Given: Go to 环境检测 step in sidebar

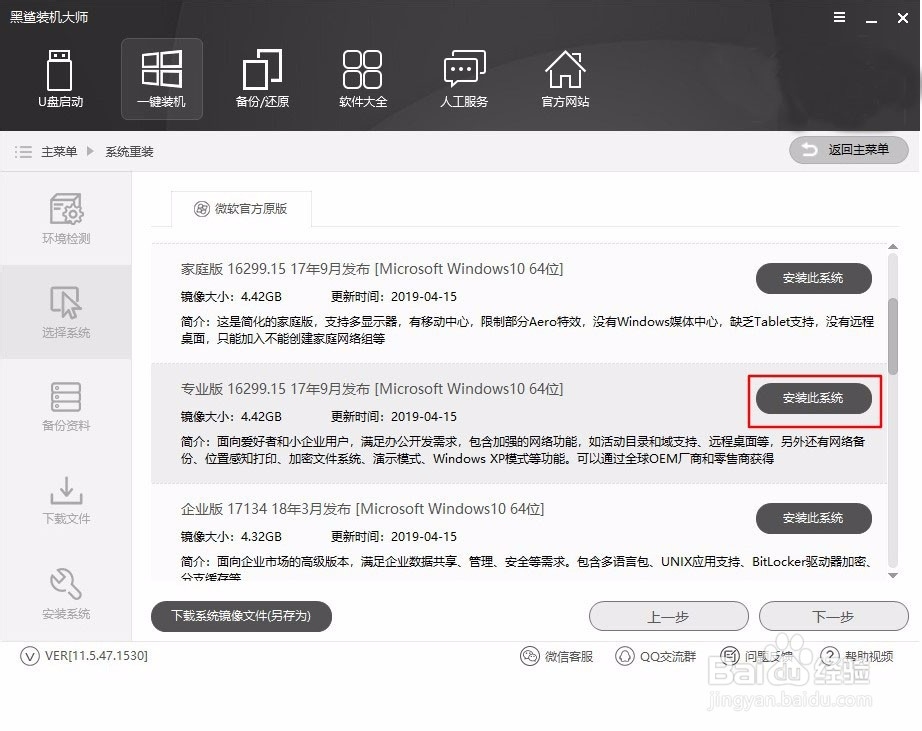Looking at the screenshot, I should 66,219.
